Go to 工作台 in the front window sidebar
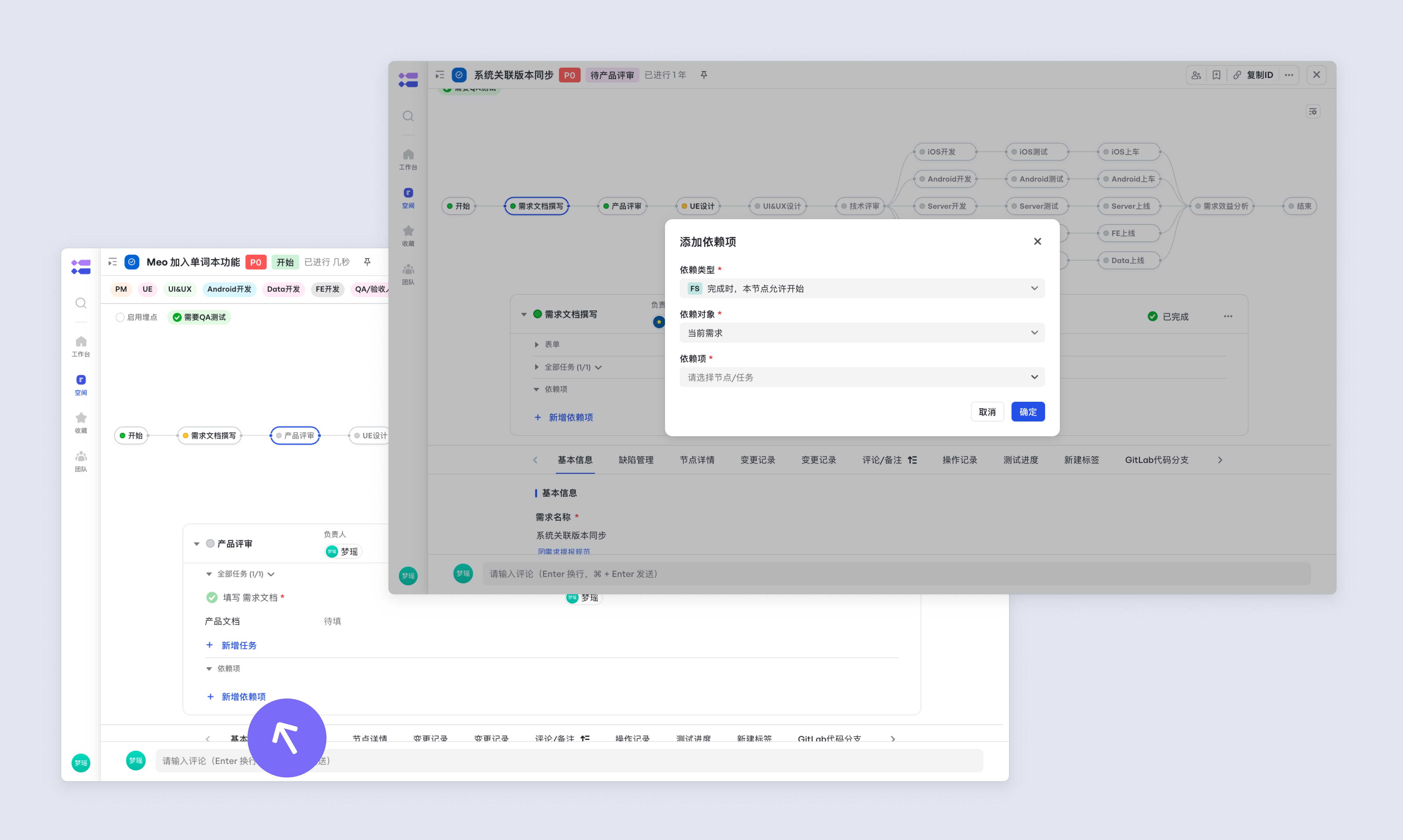Image resolution: width=1403 pixels, height=840 pixels. pyautogui.click(x=408, y=159)
